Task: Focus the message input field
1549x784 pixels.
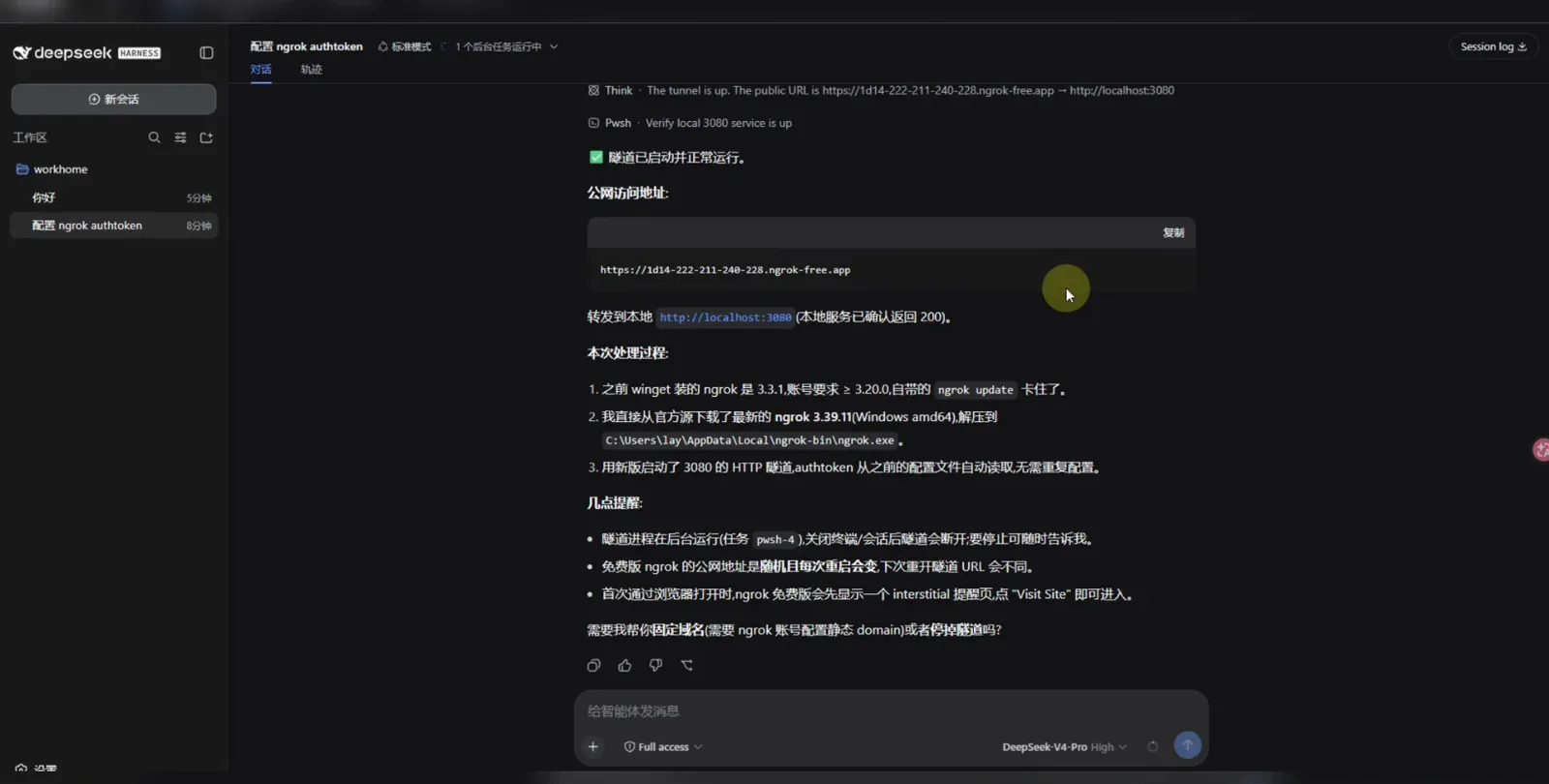Action: coord(891,711)
